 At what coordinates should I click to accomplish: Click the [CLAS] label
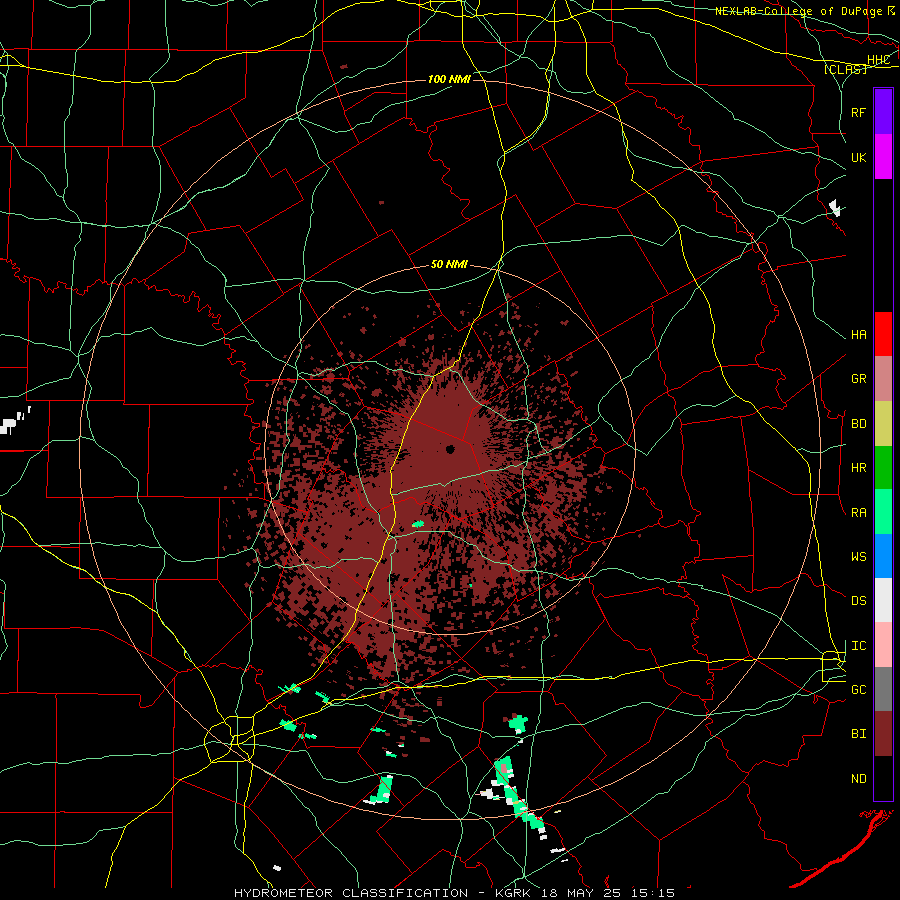coord(845,69)
